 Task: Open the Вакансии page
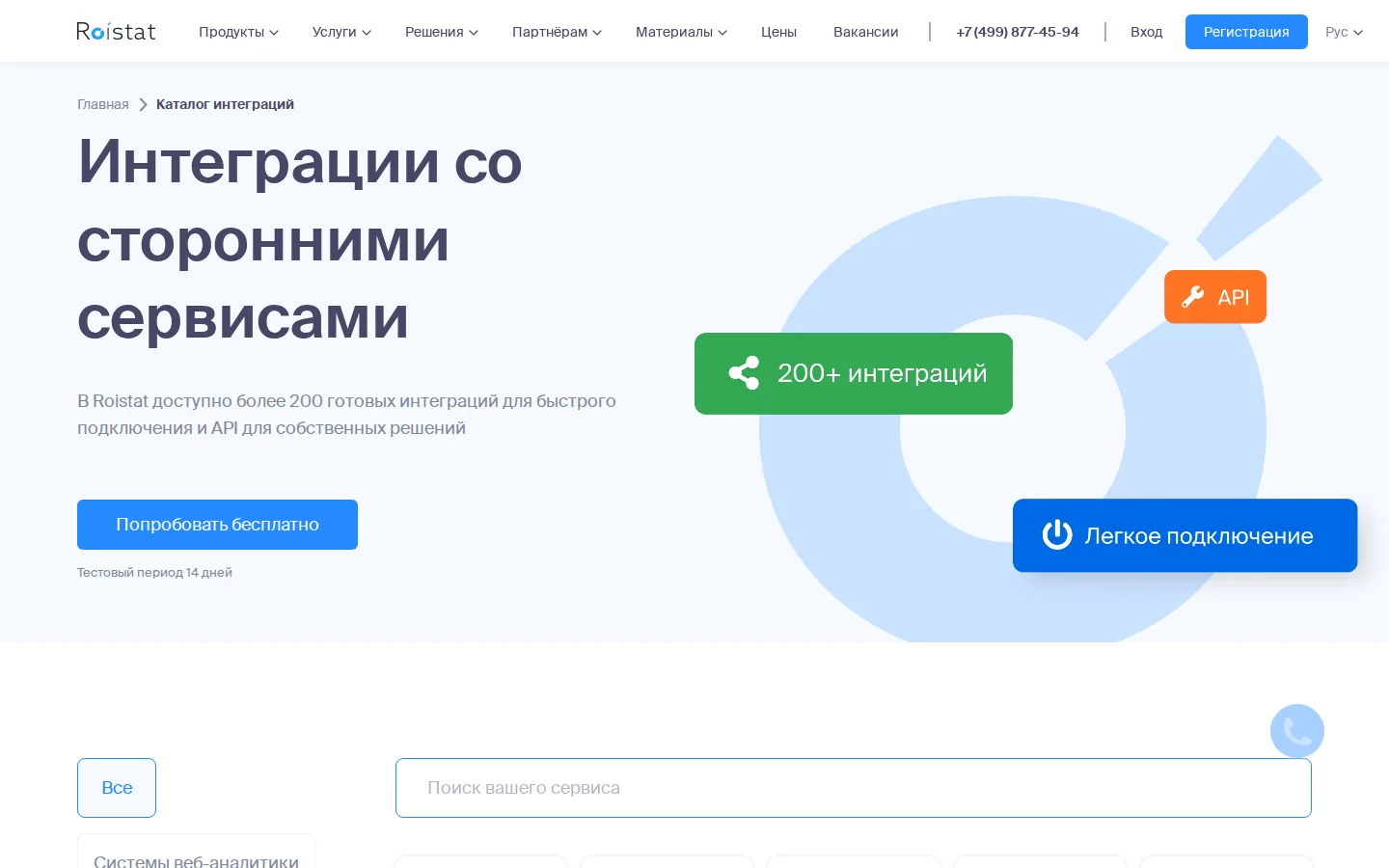click(x=866, y=32)
